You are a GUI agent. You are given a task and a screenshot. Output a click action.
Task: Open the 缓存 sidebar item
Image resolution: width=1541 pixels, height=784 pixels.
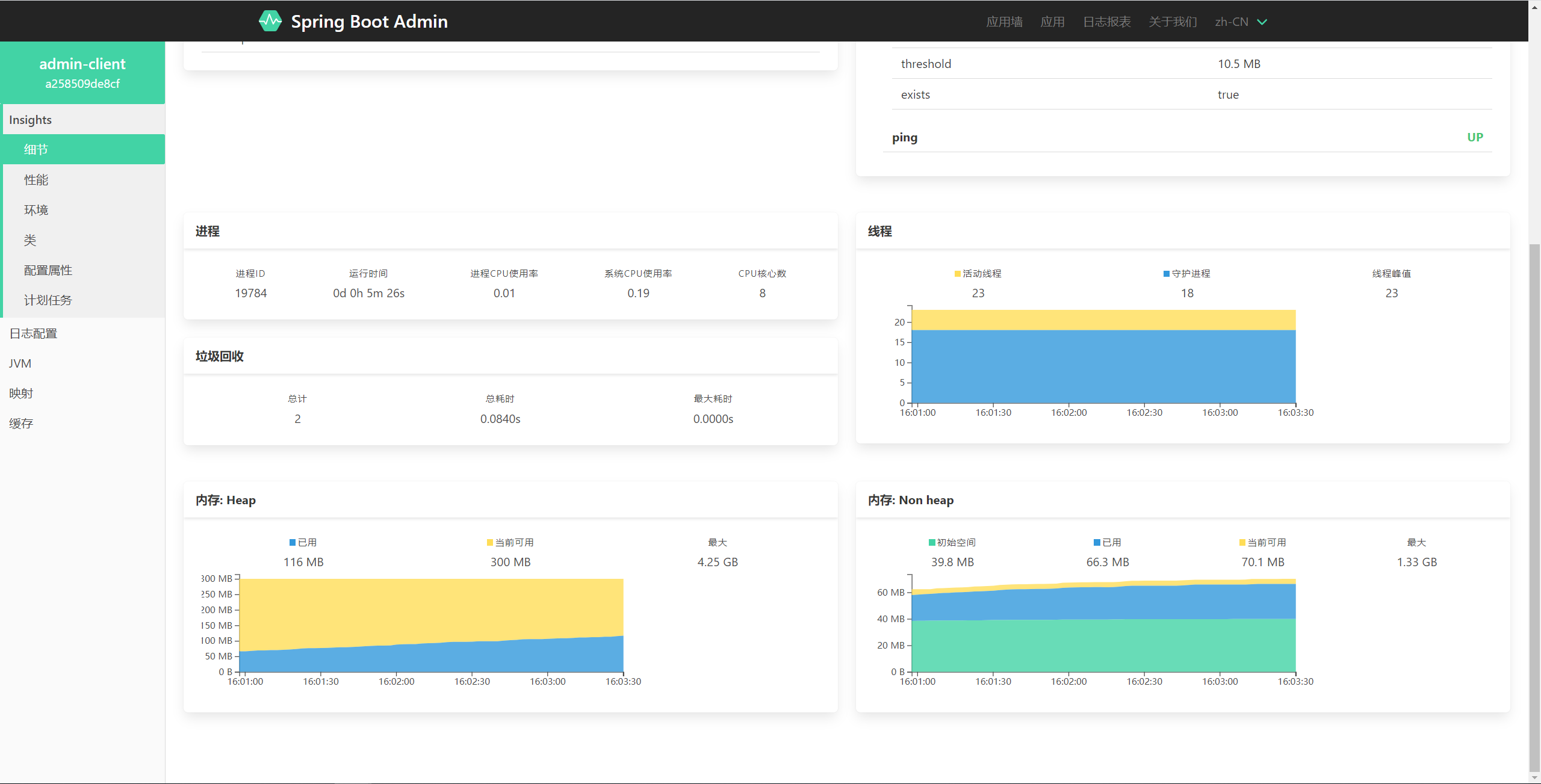pos(21,424)
